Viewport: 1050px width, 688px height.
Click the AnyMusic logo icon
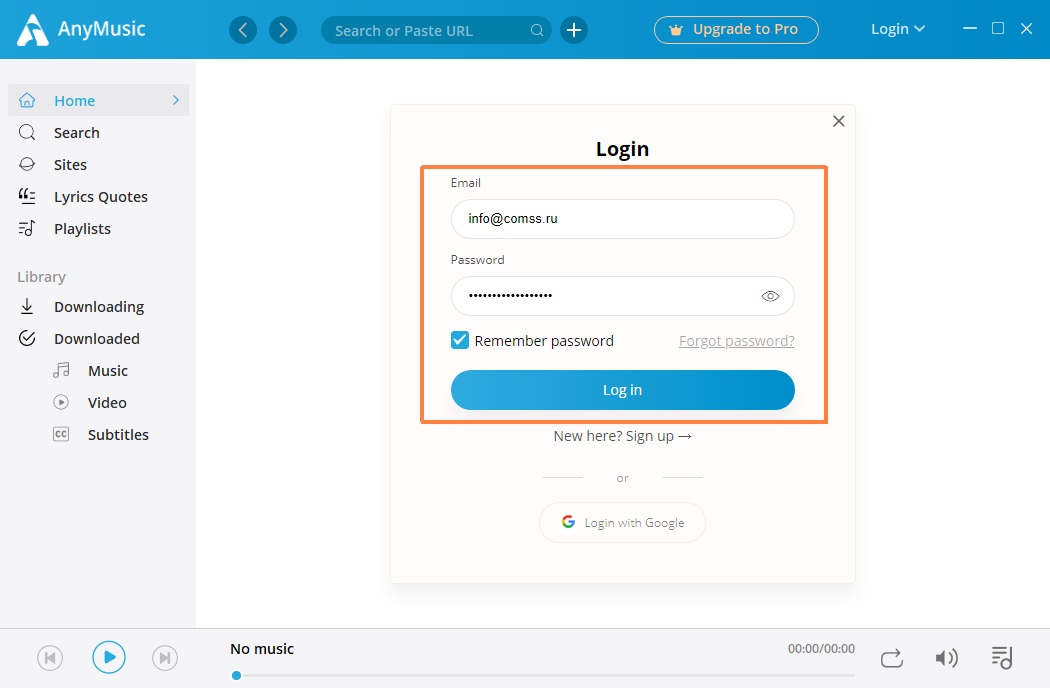32,29
